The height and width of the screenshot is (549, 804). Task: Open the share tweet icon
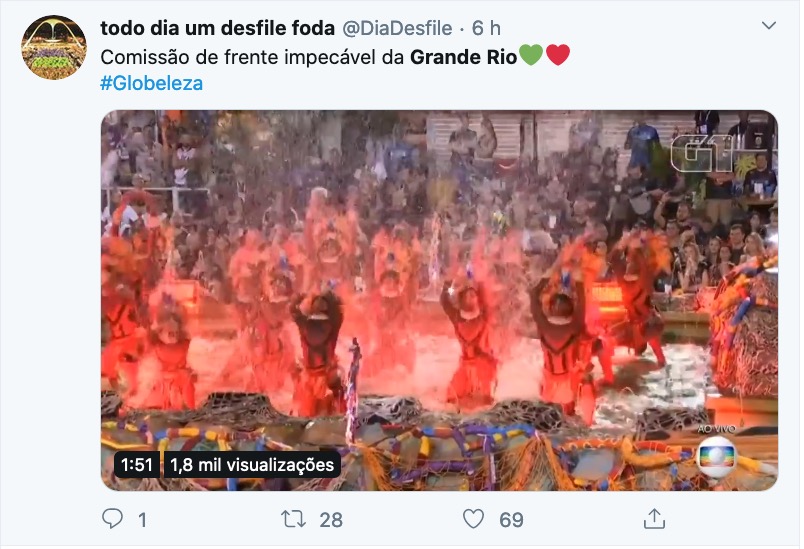click(654, 518)
